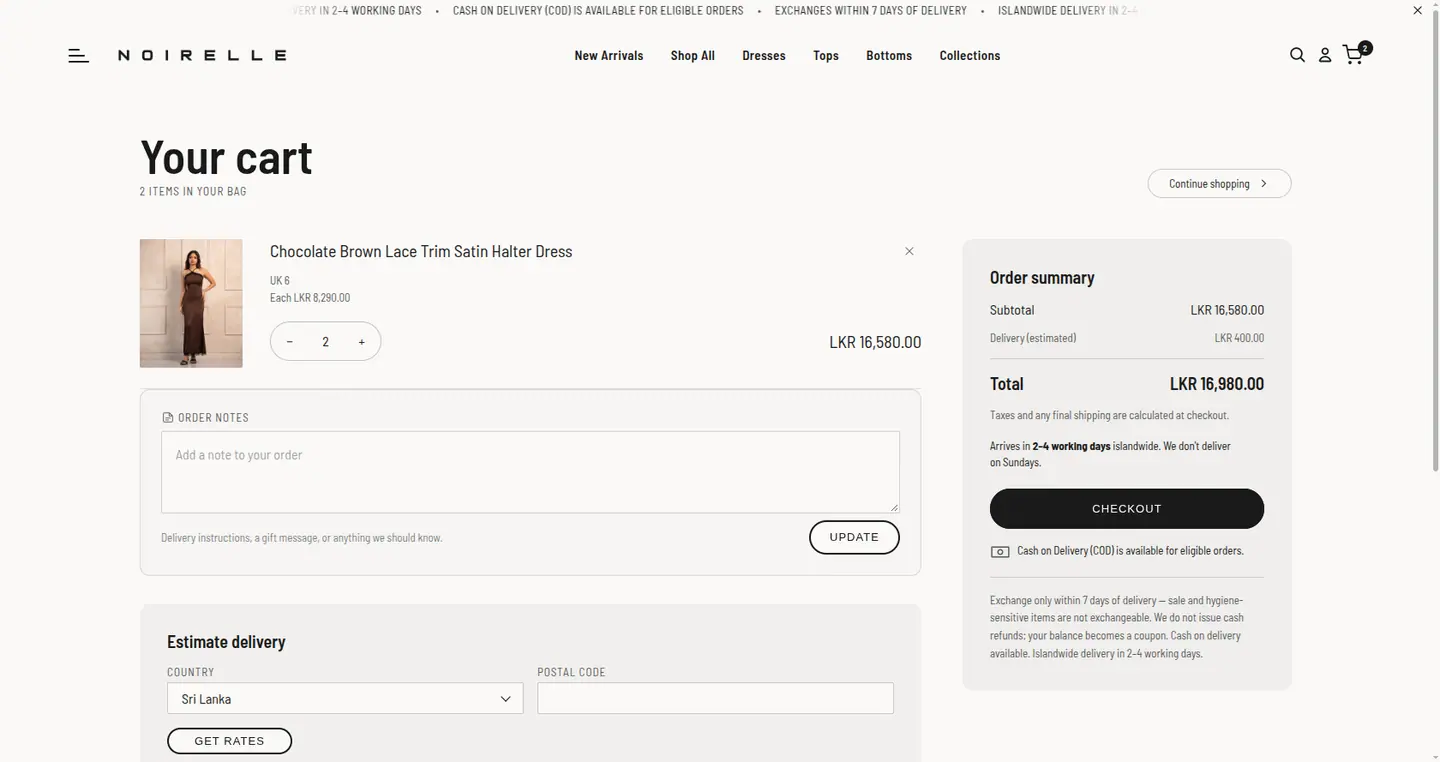Image resolution: width=1440 pixels, height=762 pixels.
Task: Click the Estimate delivery heading
Action: click(x=226, y=642)
